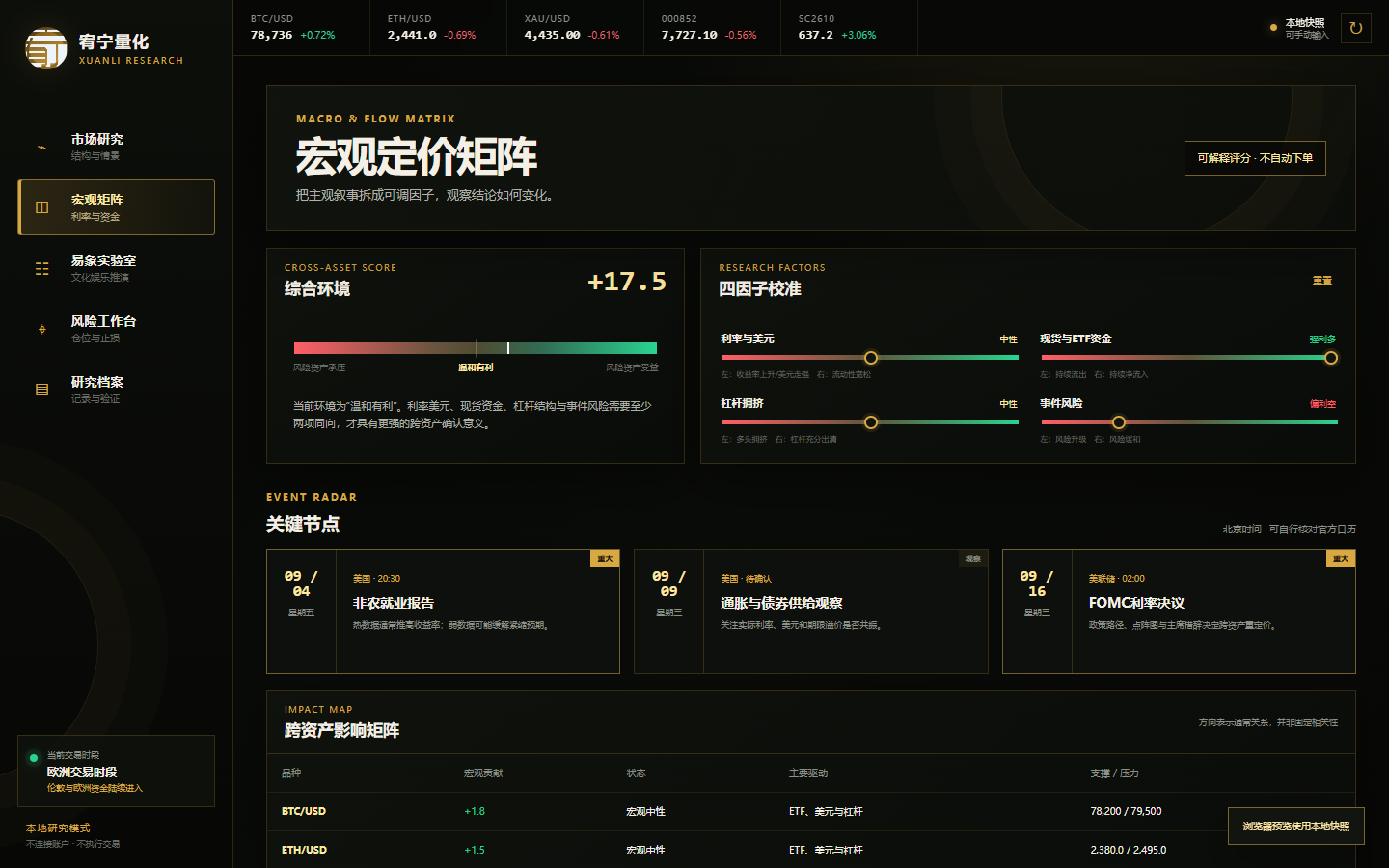Click the 000852 ticker at the top

(x=712, y=27)
